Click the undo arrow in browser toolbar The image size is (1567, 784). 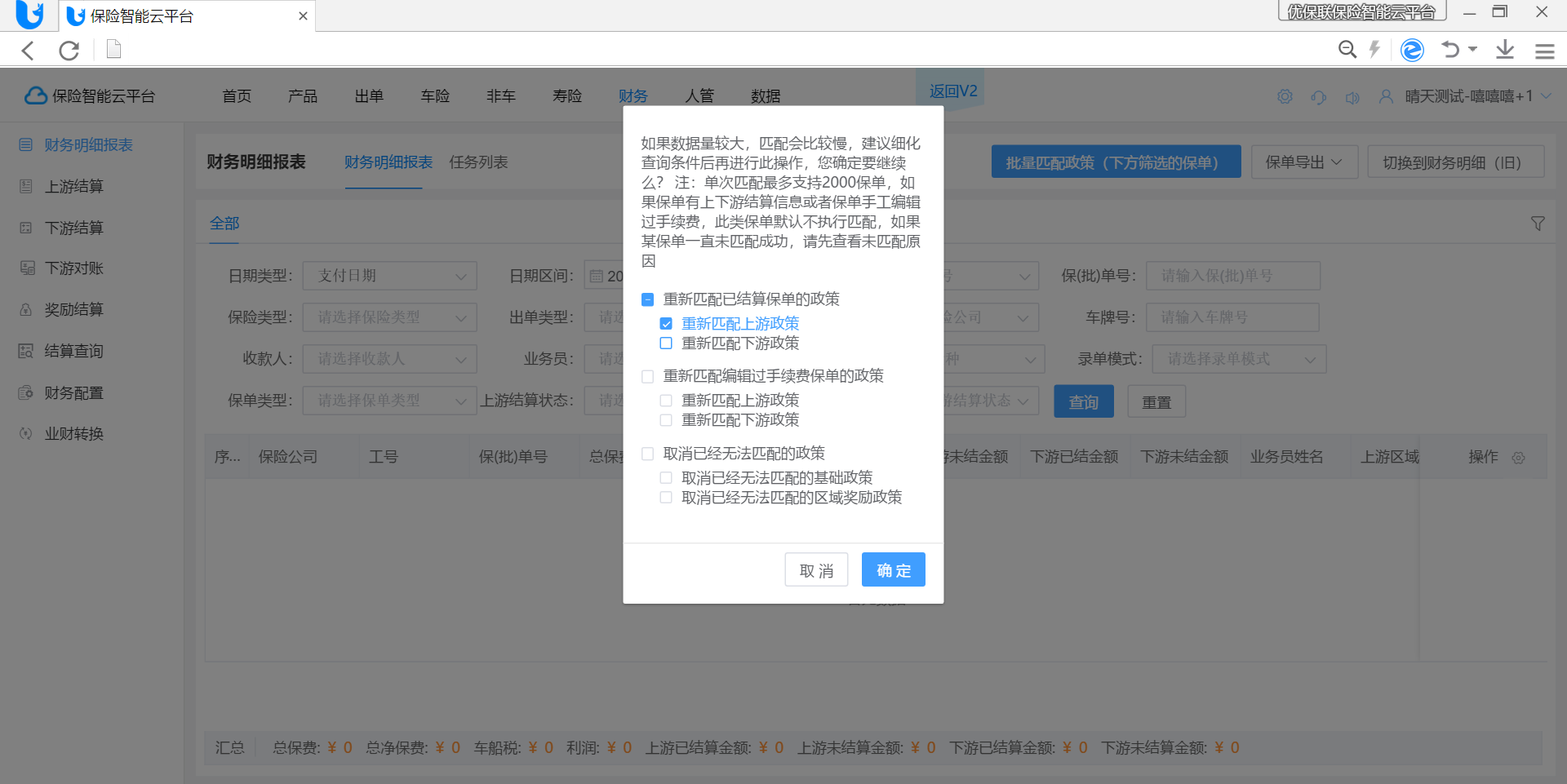pyautogui.click(x=1450, y=50)
